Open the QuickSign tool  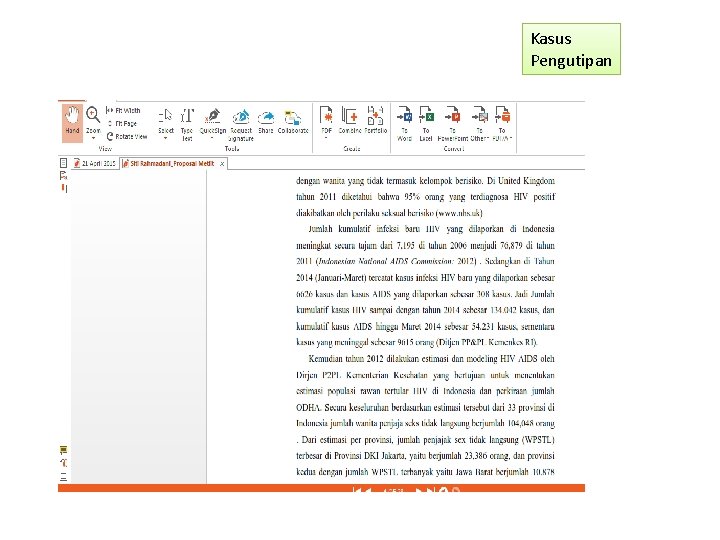coord(213,120)
